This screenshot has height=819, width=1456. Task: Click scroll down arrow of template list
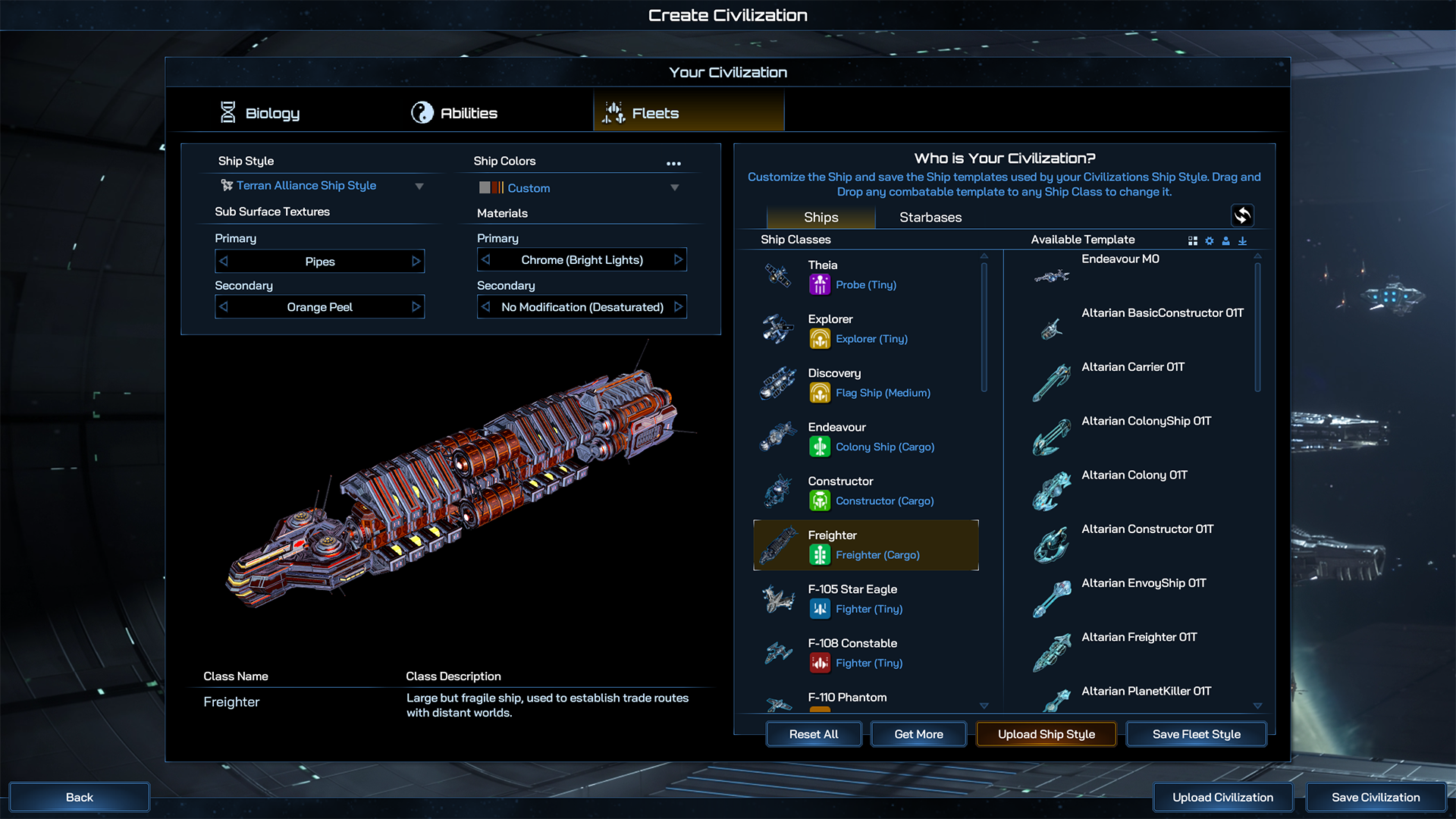tap(1257, 706)
